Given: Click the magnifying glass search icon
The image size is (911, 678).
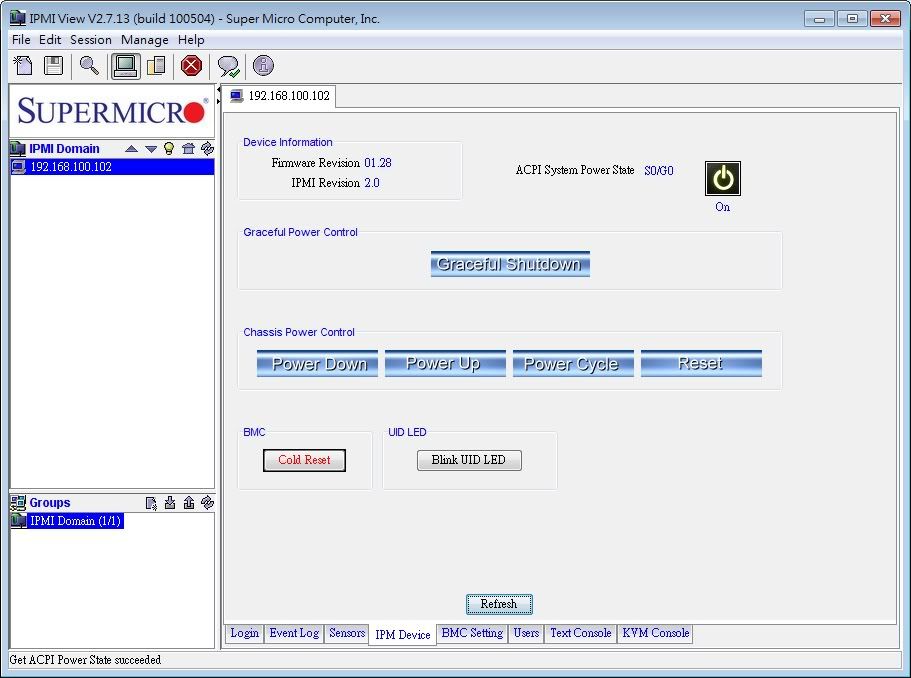Looking at the screenshot, I should coord(89,66).
